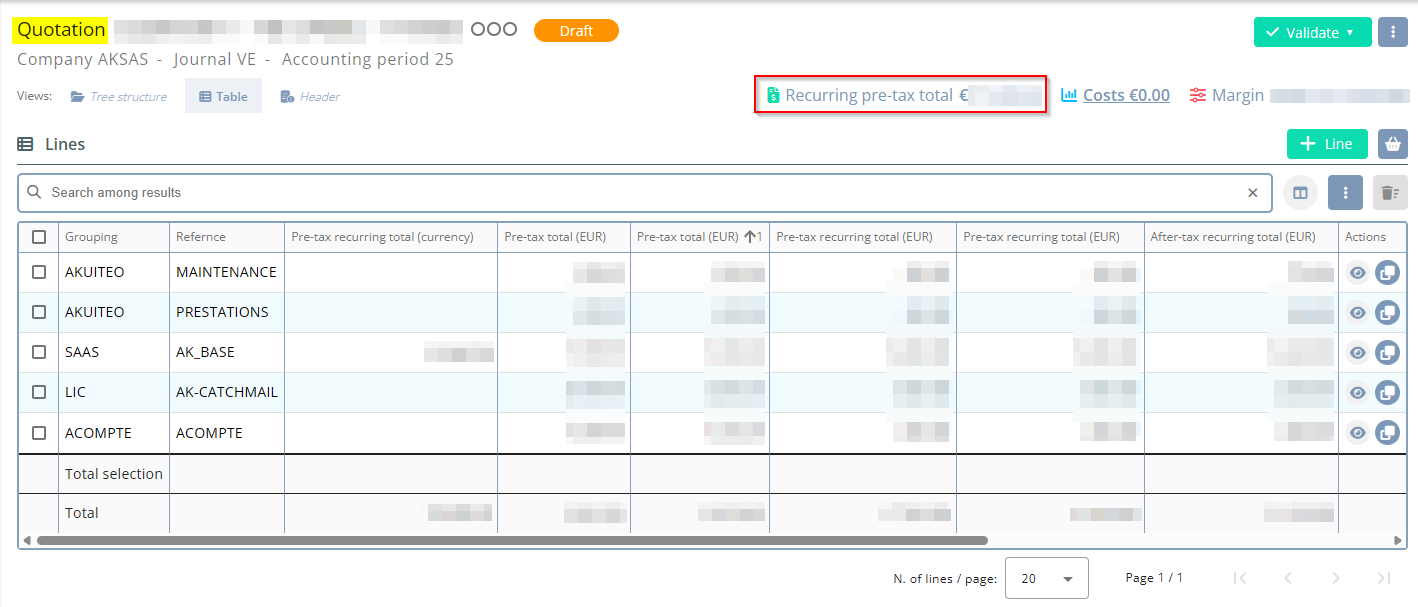Click the delete selected lines trash icon

click(1387, 193)
